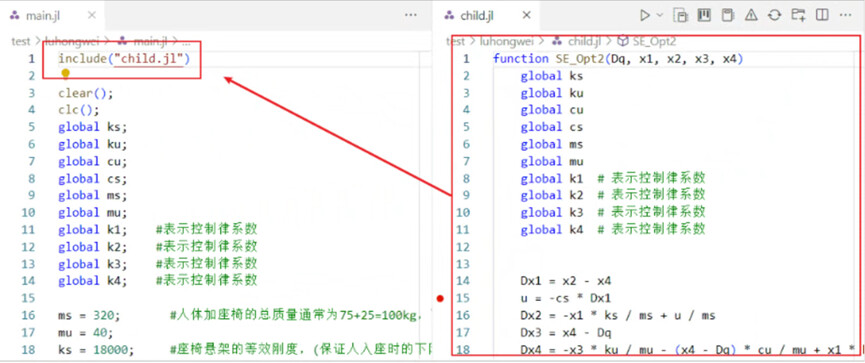Click 'global ks;' line in main.jl
Image resolution: width=865 pixels, height=363 pixels.
93,127
